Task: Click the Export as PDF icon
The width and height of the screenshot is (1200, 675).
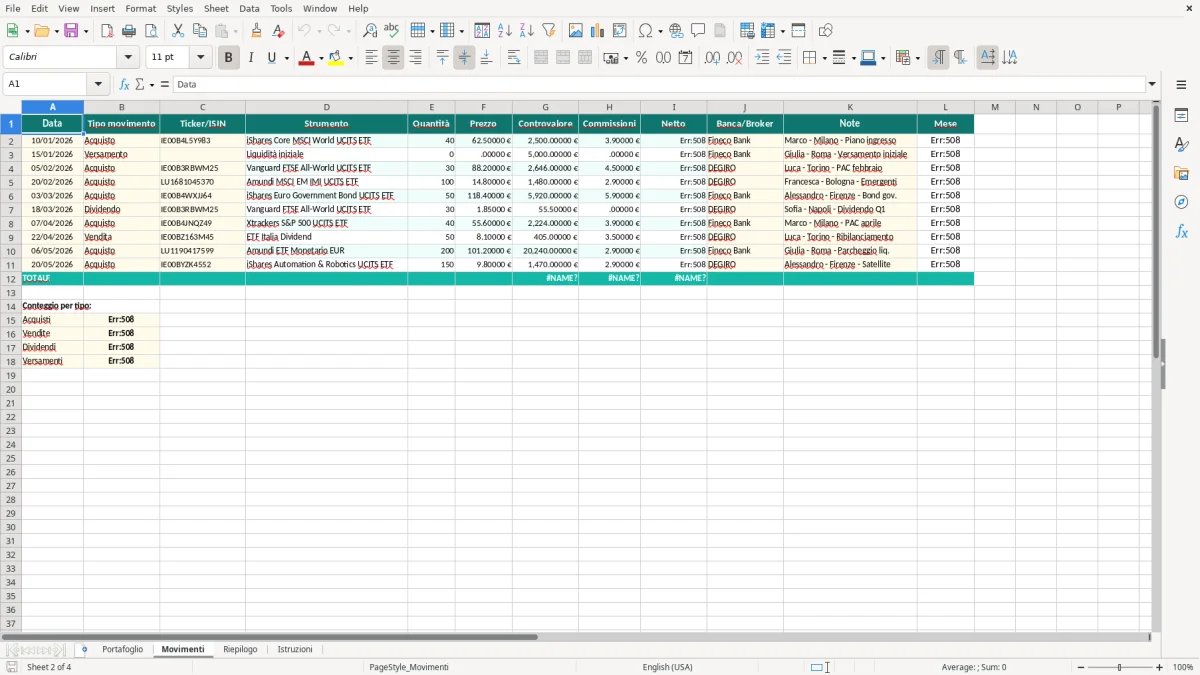Action: click(107, 31)
